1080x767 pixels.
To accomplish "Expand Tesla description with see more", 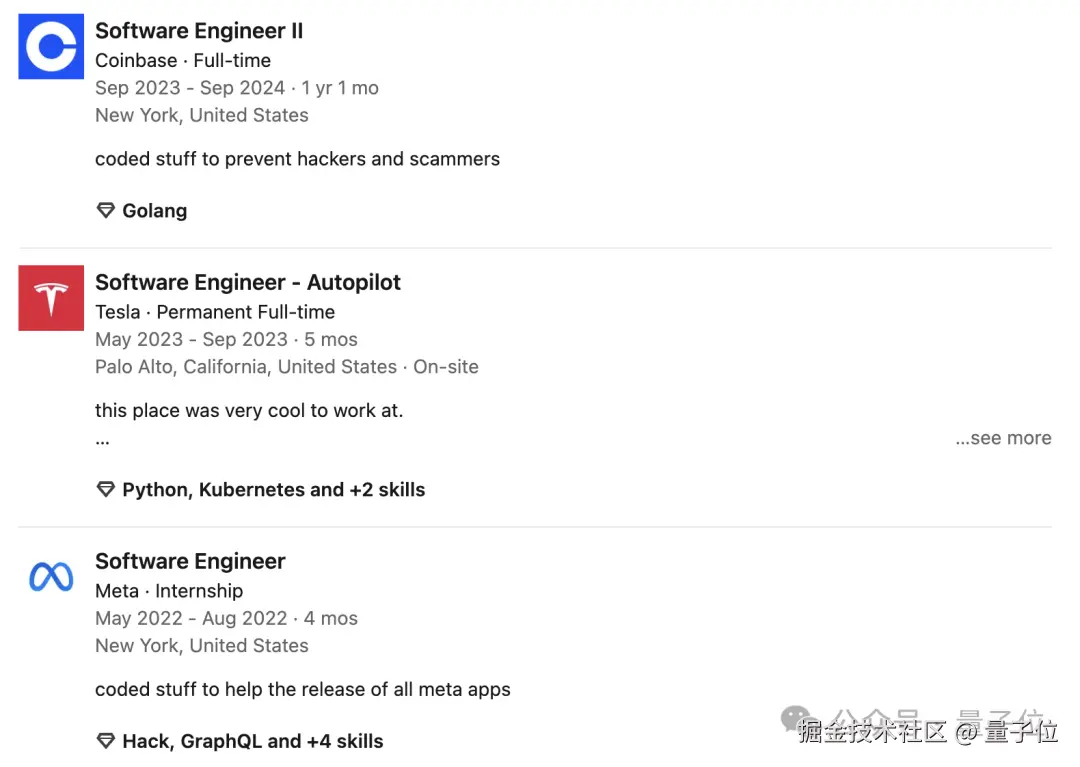I will [1002, 438].
